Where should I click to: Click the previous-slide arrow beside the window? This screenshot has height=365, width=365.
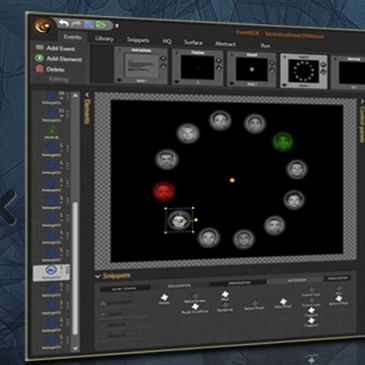point(8,207)
